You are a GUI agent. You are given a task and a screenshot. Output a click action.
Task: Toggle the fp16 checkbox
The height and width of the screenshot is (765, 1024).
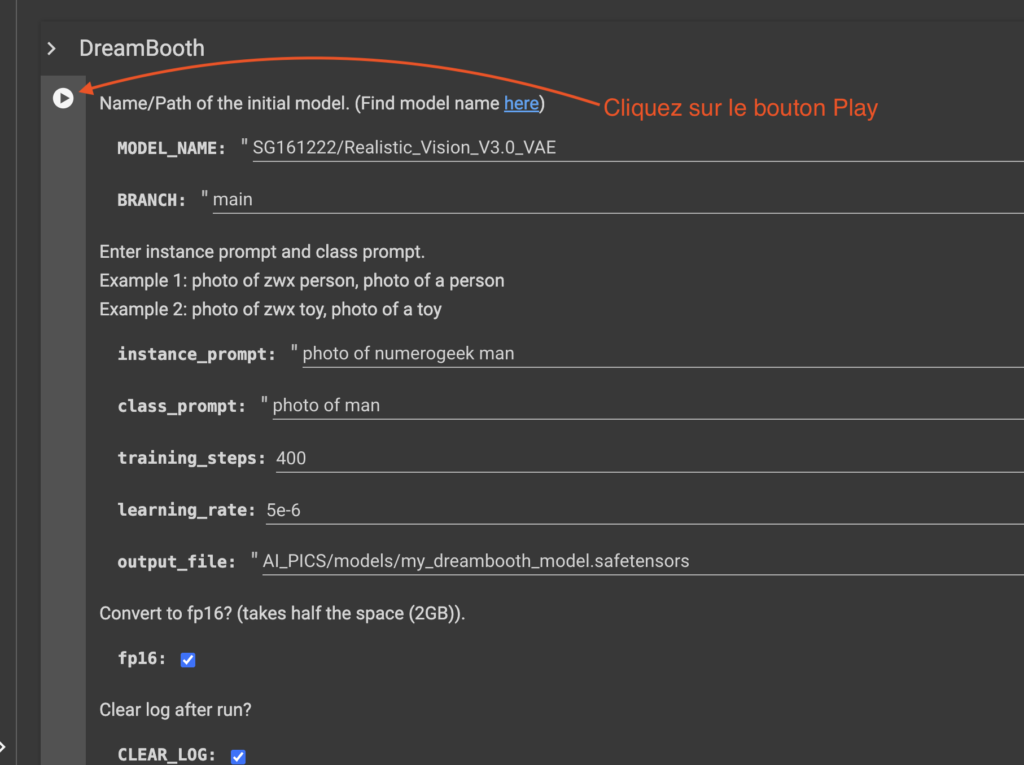(188, 660)
